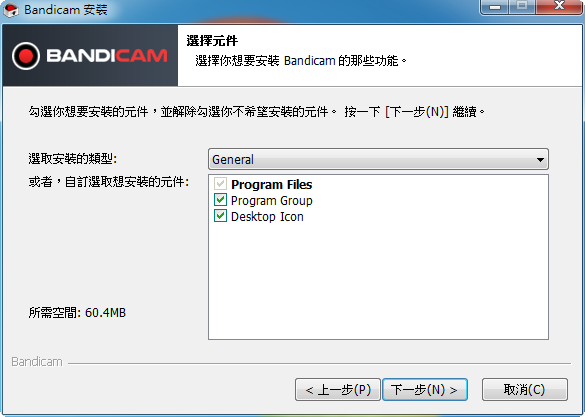
Task: Click the dropdown arrow of install type
Action: click(x=540, y=160)
